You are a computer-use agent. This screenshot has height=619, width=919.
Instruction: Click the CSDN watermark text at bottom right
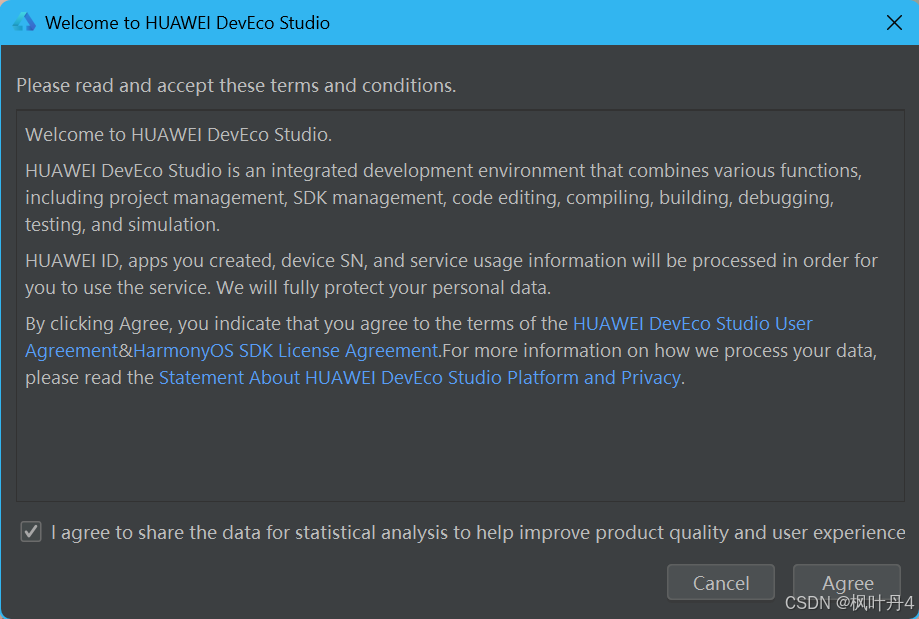(x=849, y=603)
